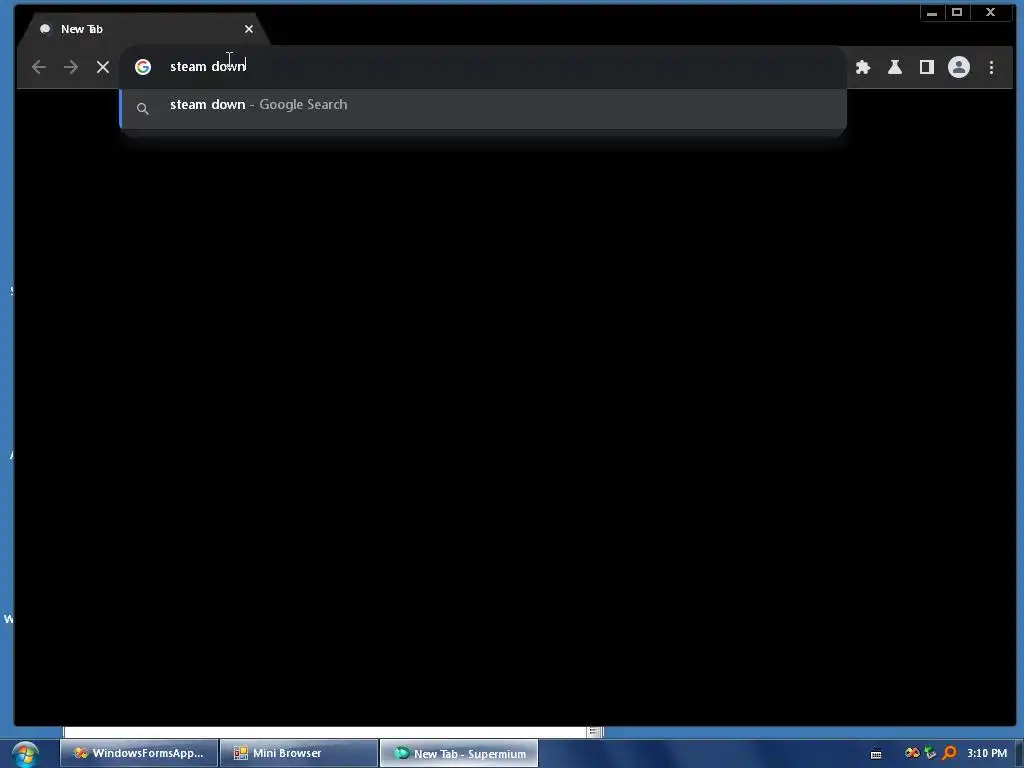The image size is (1024, 768).
Task: Open the profile avatar menu
Action: (x=959, y=67)
